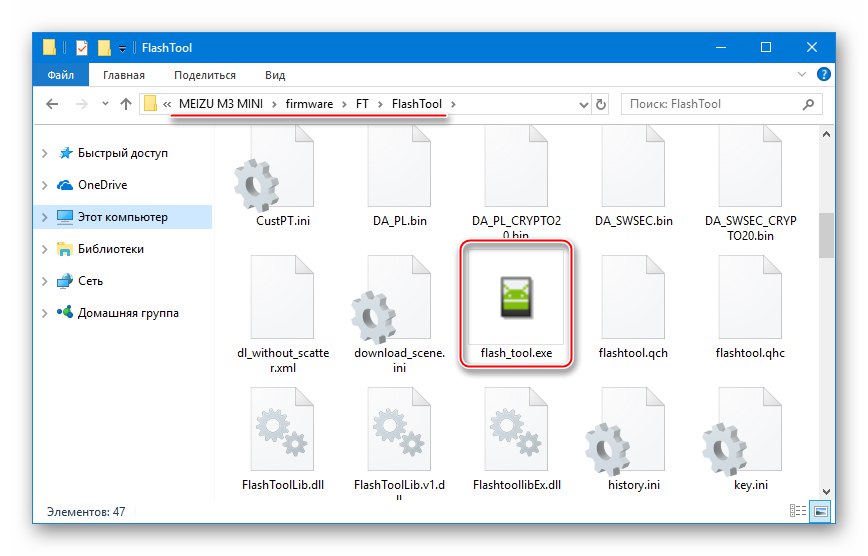The image size is (868, 556).
Task: Click the flash_tool.exe file name
Action: (516, 353)
